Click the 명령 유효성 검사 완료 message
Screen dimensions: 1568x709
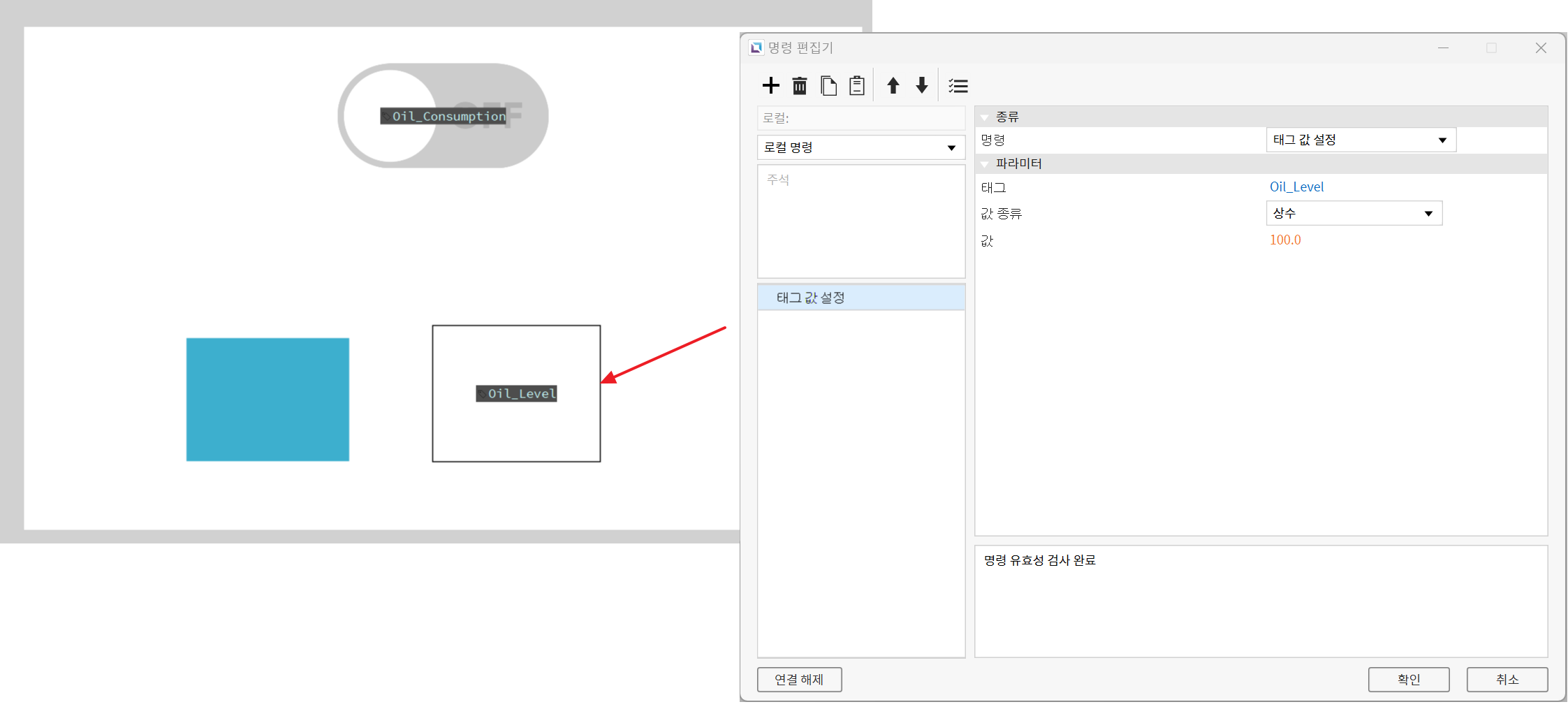1039,560
